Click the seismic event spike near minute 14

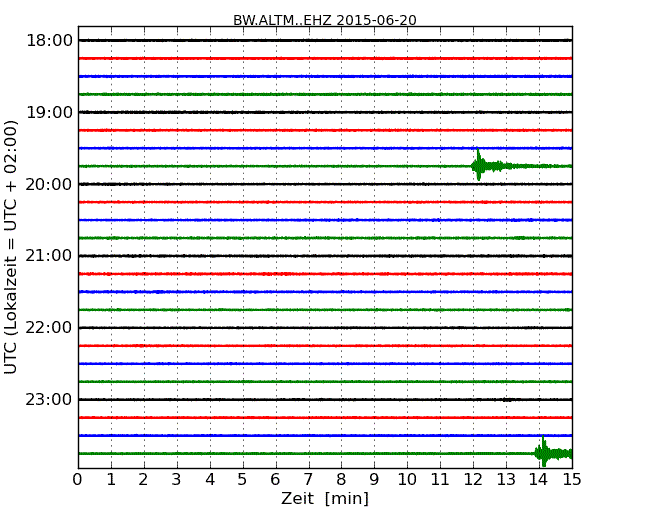pyautogui.click(x=544, y=452)
